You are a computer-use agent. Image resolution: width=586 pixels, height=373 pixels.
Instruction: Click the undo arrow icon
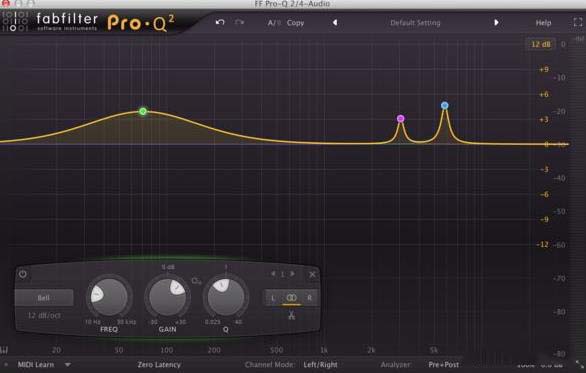click(220, 22)
